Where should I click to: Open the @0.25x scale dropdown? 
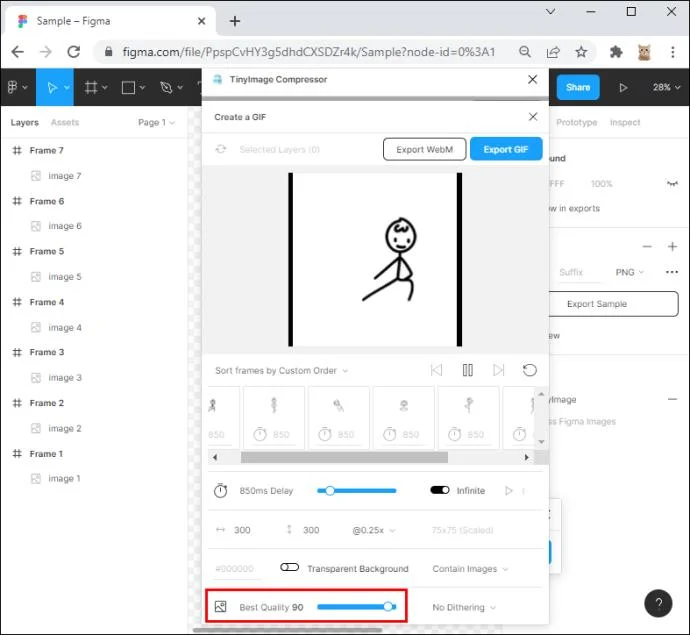coord(373,530)
